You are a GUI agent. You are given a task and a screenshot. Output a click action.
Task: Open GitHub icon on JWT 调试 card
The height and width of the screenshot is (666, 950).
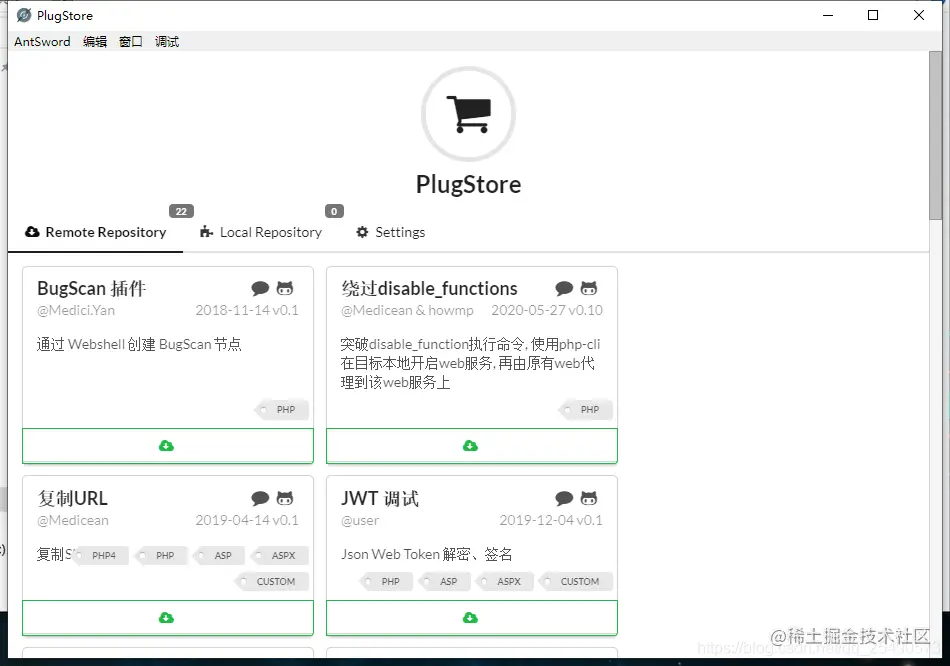591,497
